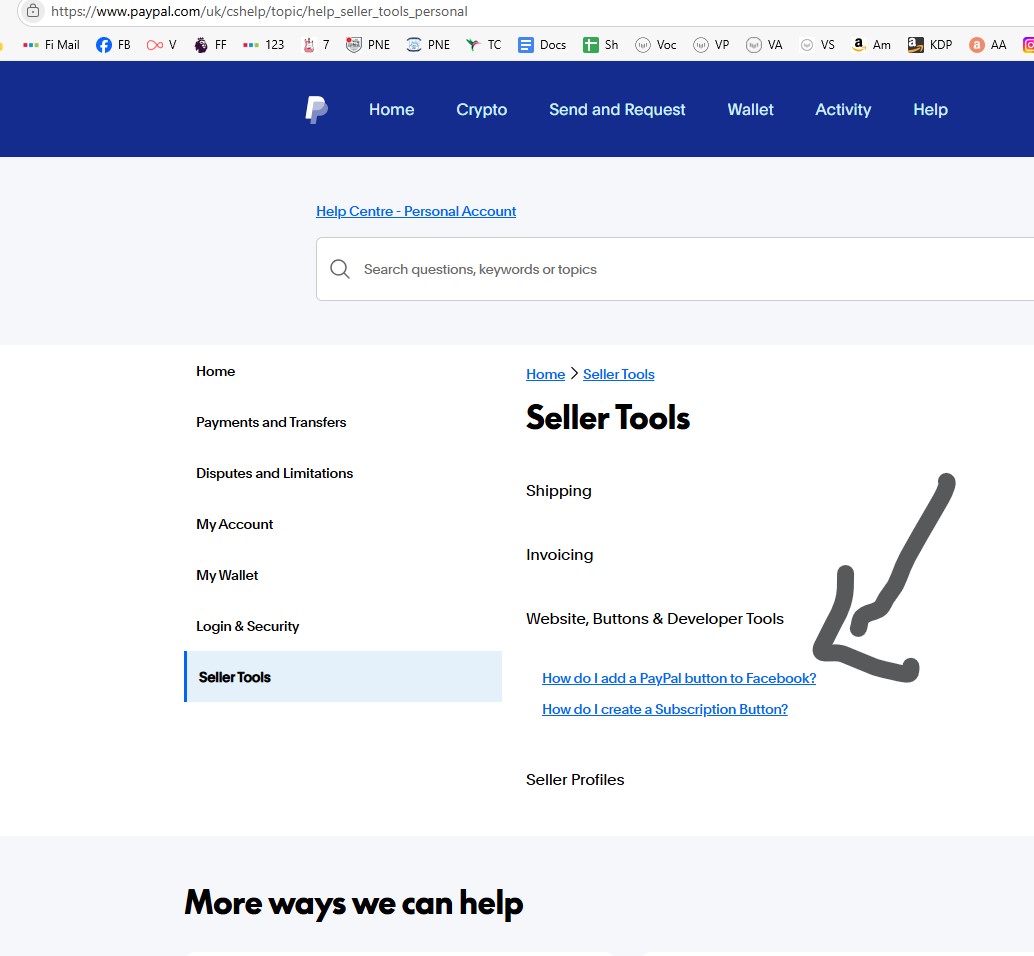Collapse Website, Buttons & Developer Tools section
1034x956 pixels.
[655, 618]
